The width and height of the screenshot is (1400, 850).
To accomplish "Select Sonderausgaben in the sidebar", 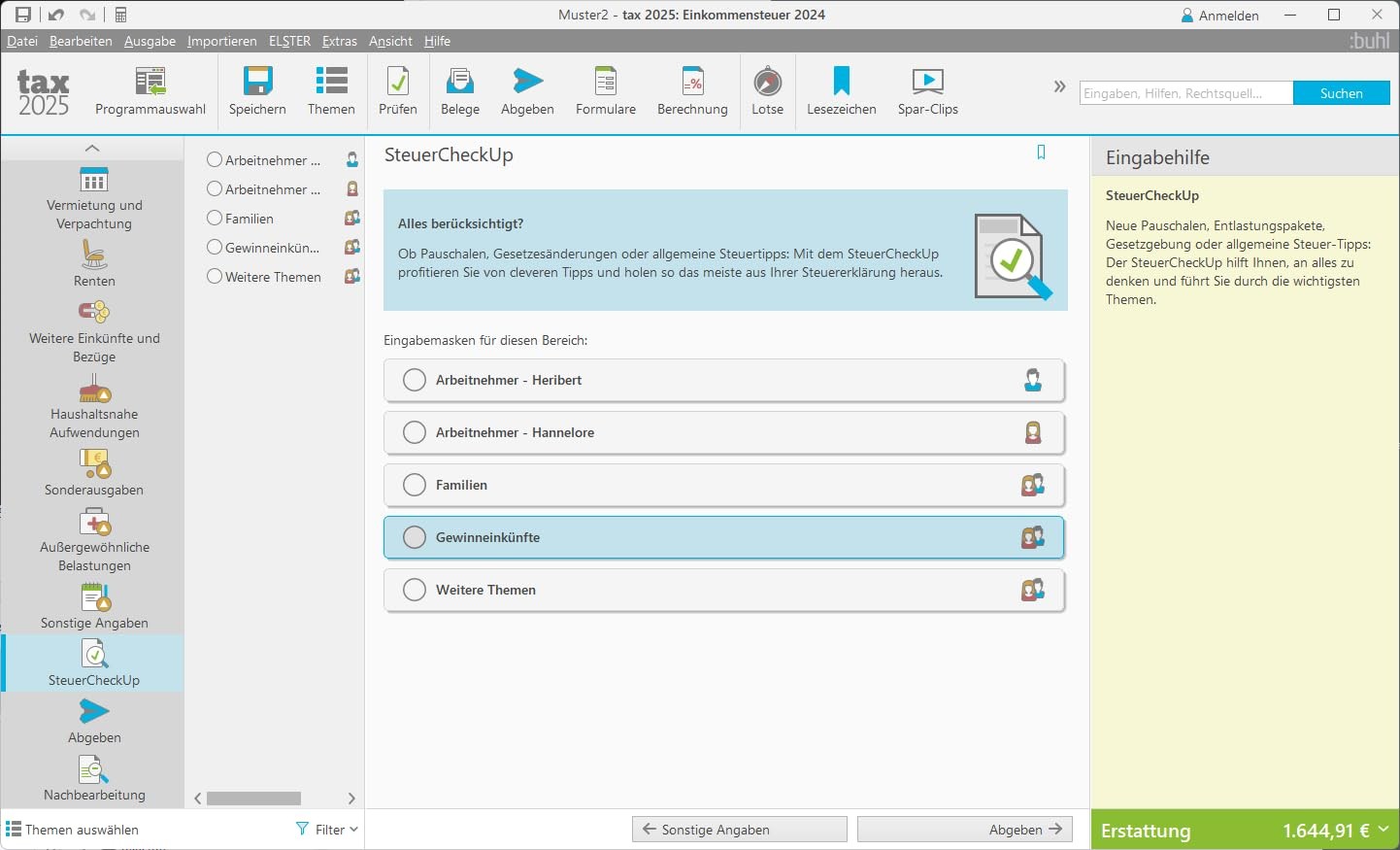I will pos(94,473).
